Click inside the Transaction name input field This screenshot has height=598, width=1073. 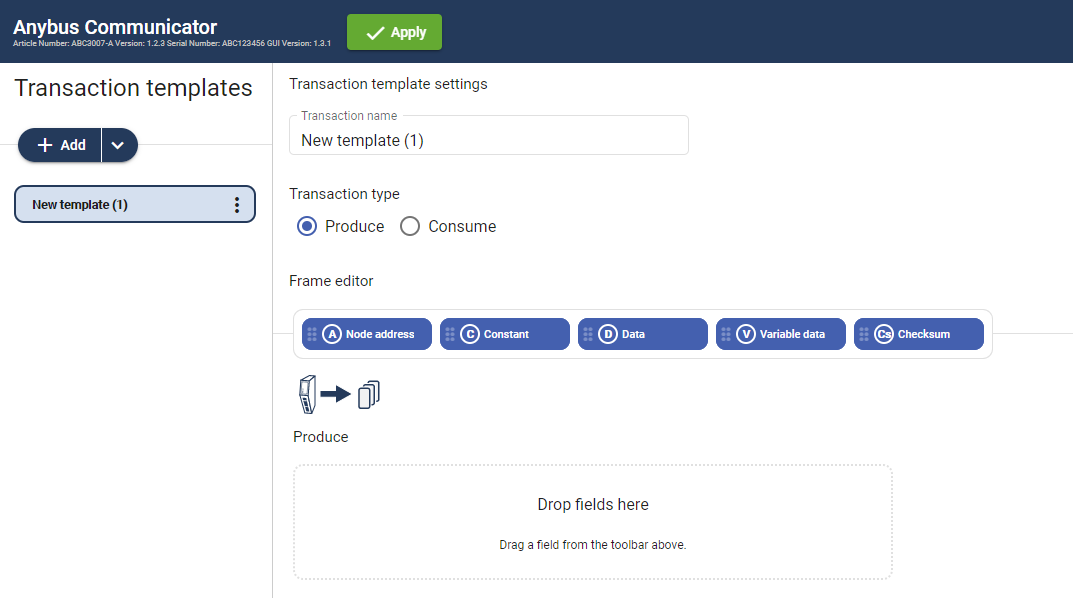[x=488, y=140]
